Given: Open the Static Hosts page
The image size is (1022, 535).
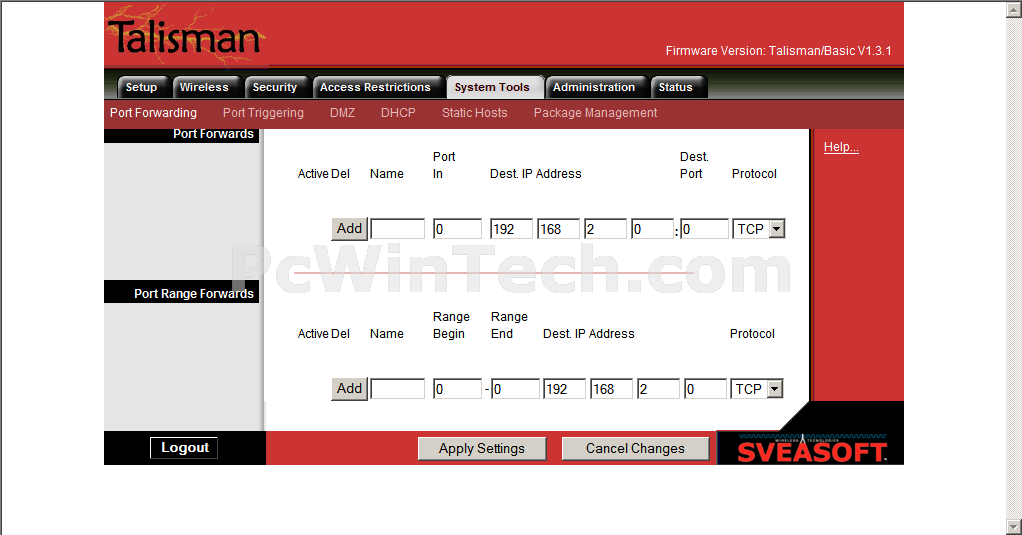Looking at the screenshot, I should tap(474, 113).
